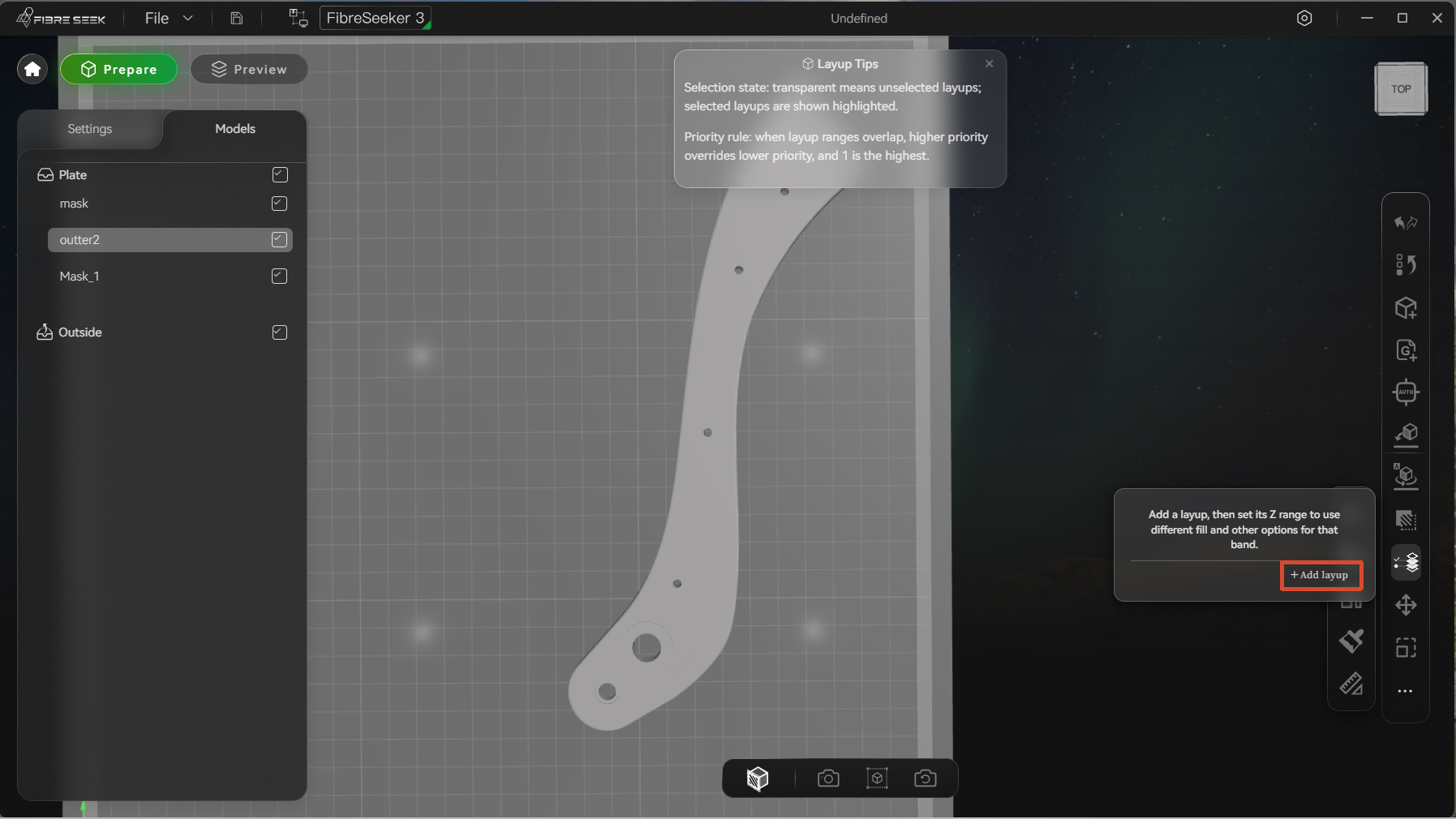Screen dimensions: 1456x819
Task: Toggle the Mask_1 visibility checkbox
Action: [x=279, y=276]
